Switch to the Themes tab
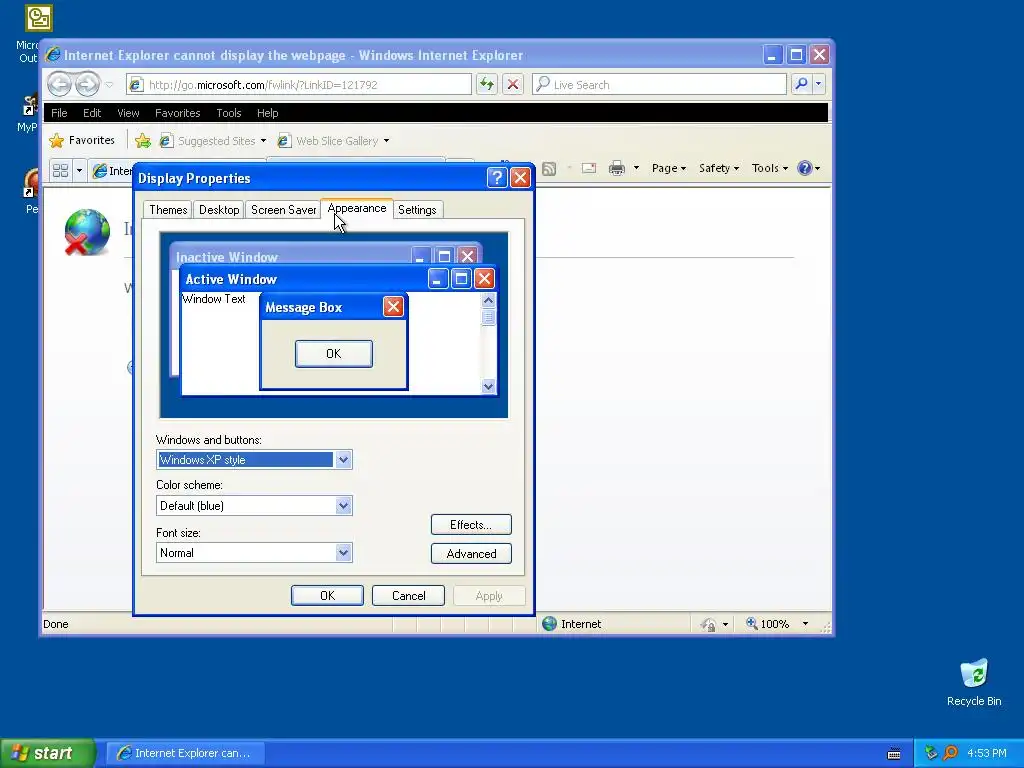1024x768 pixels. [168, 210]
